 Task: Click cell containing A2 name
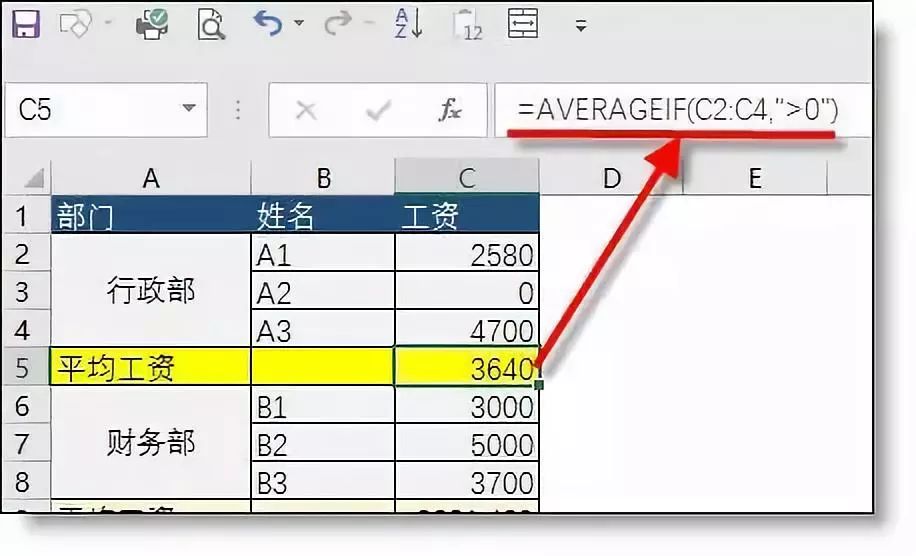[x=323, y=292]
